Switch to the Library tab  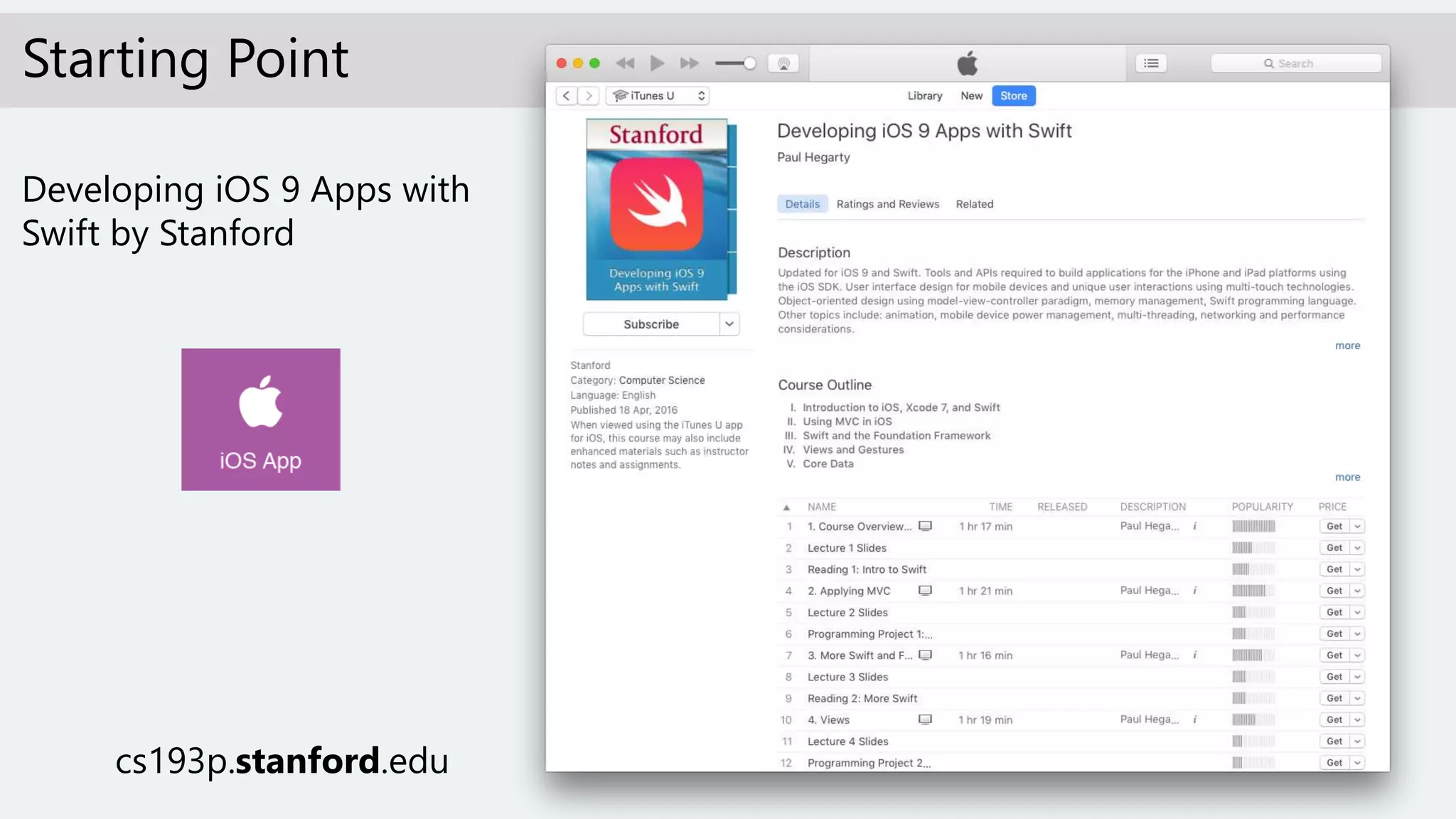tap(924, 95)
